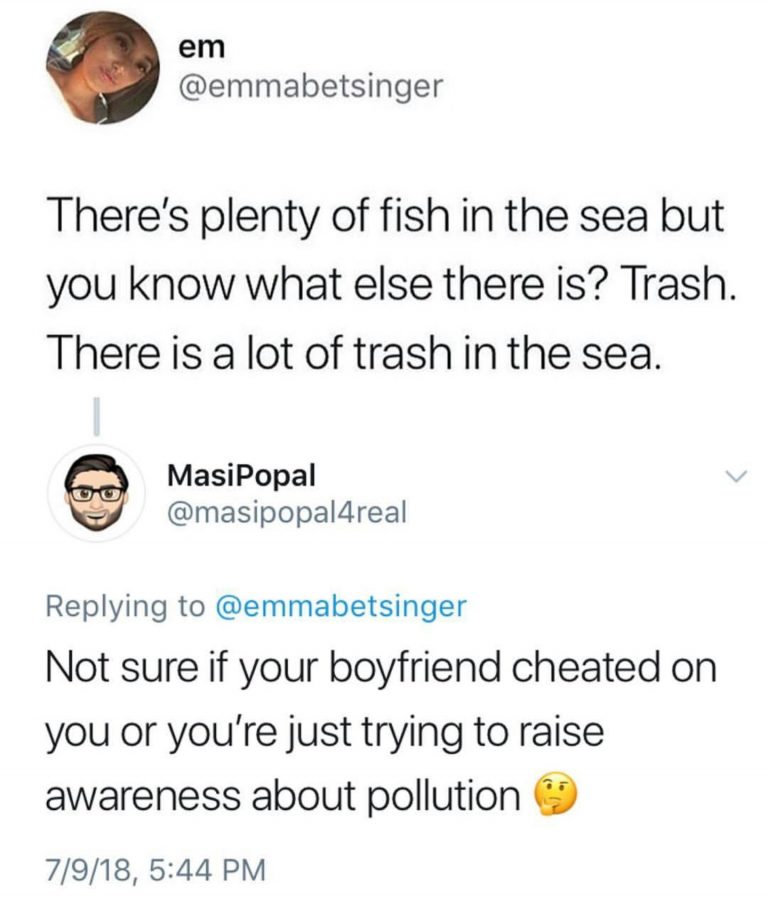Click the display name "em"

pyautogui.click(x=199, y=46)
